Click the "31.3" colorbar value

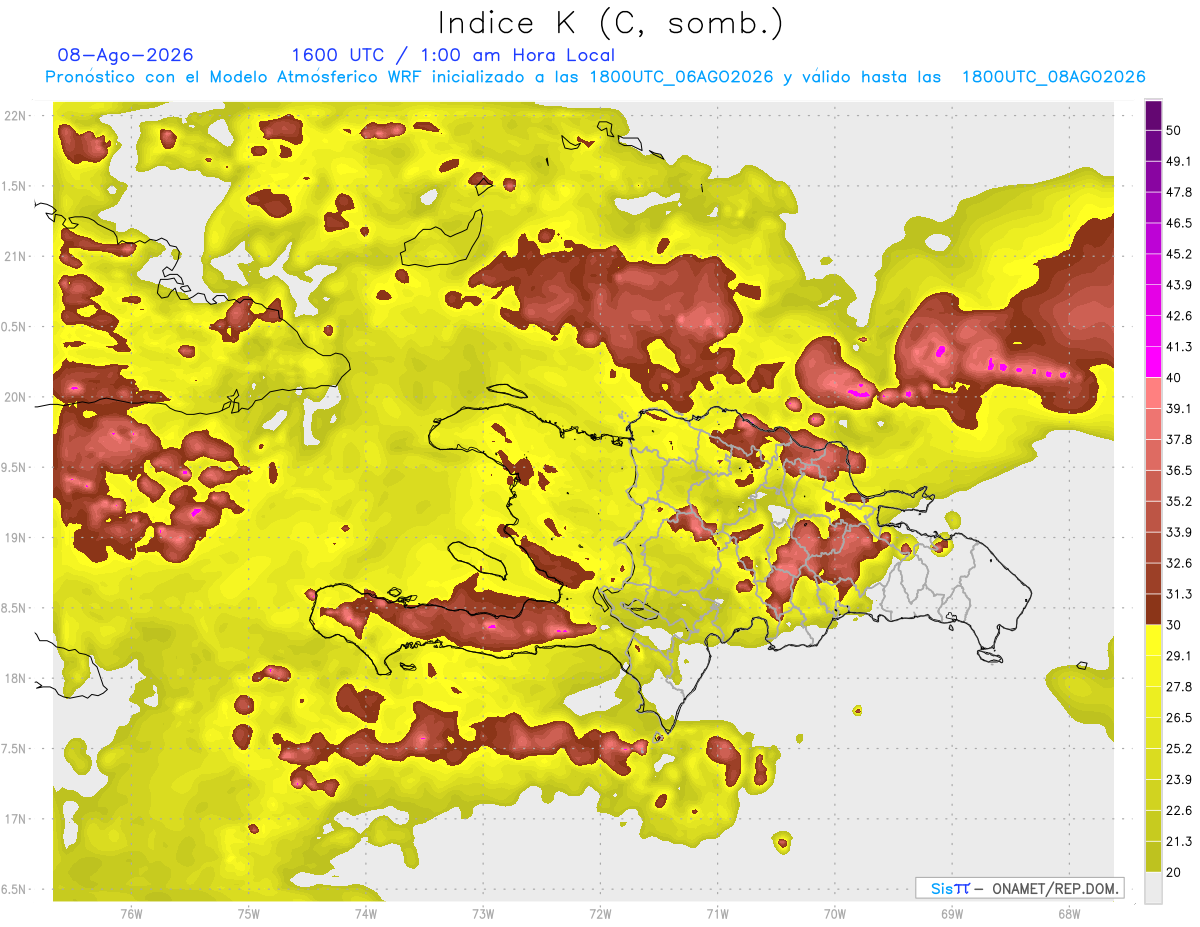(1179, 594)
